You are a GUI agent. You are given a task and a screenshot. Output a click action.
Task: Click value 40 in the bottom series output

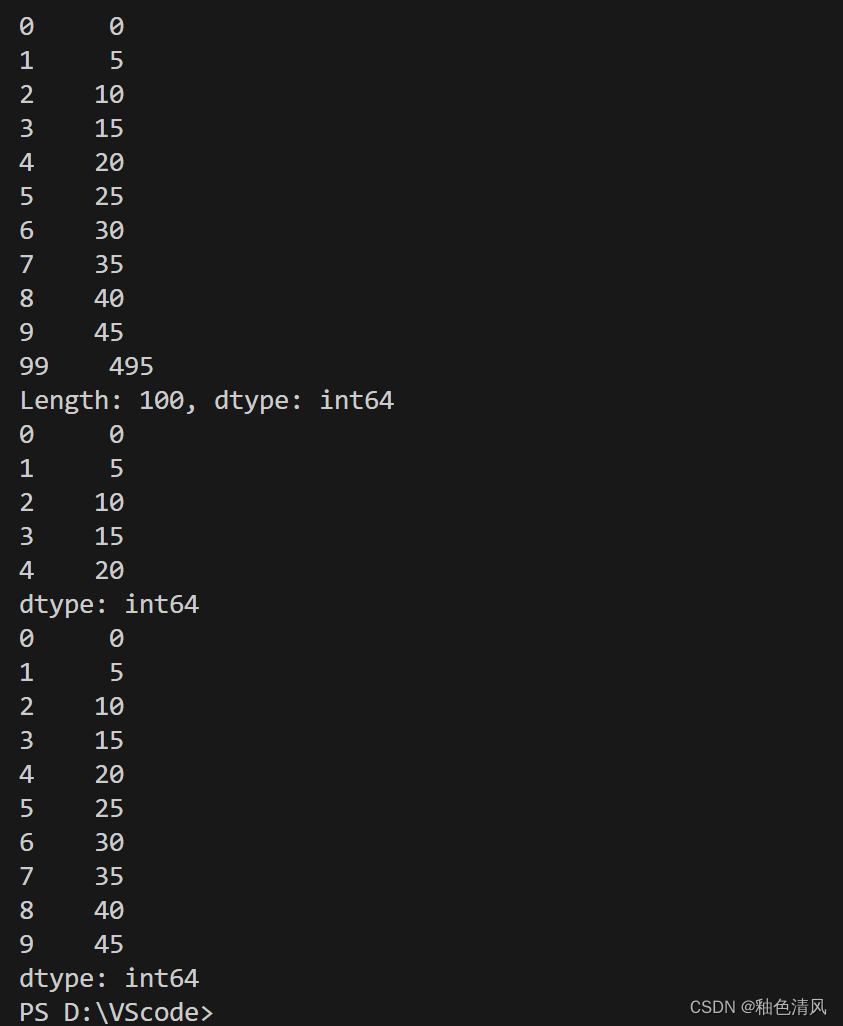109,910
